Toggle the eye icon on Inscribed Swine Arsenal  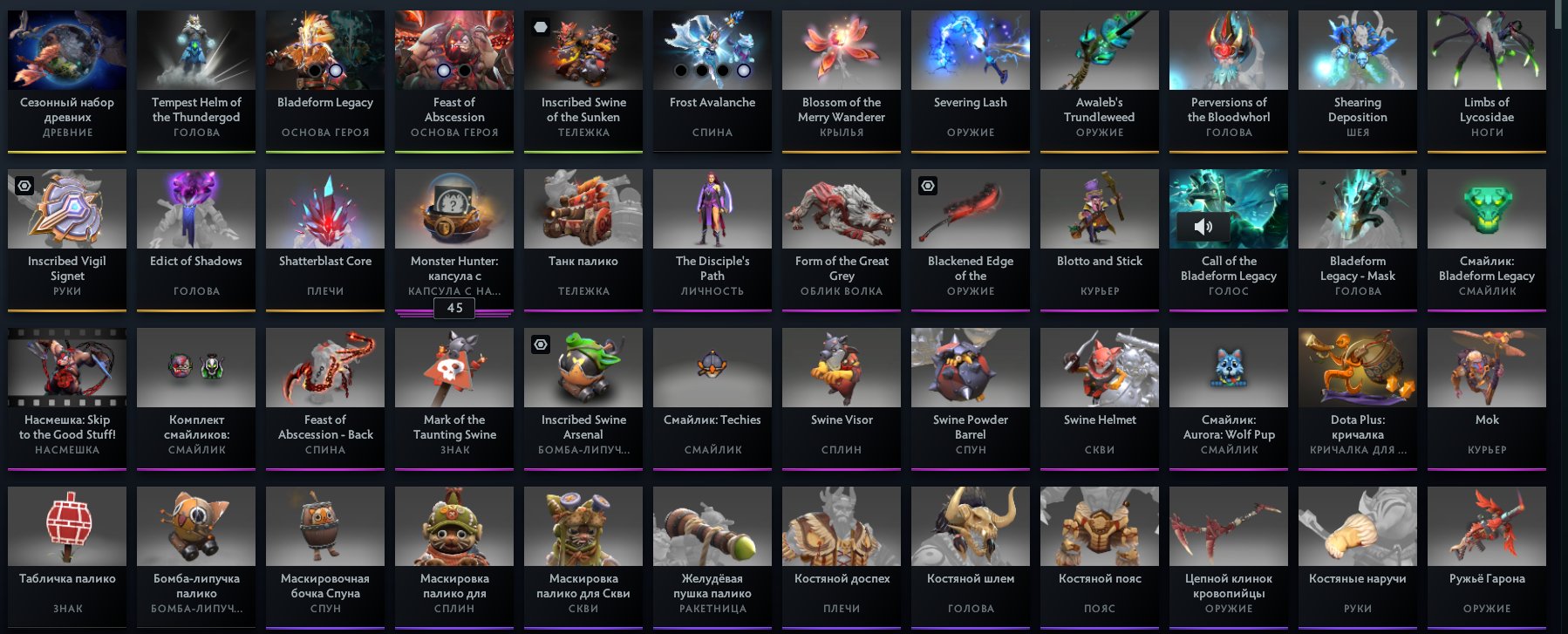(541, 344)
